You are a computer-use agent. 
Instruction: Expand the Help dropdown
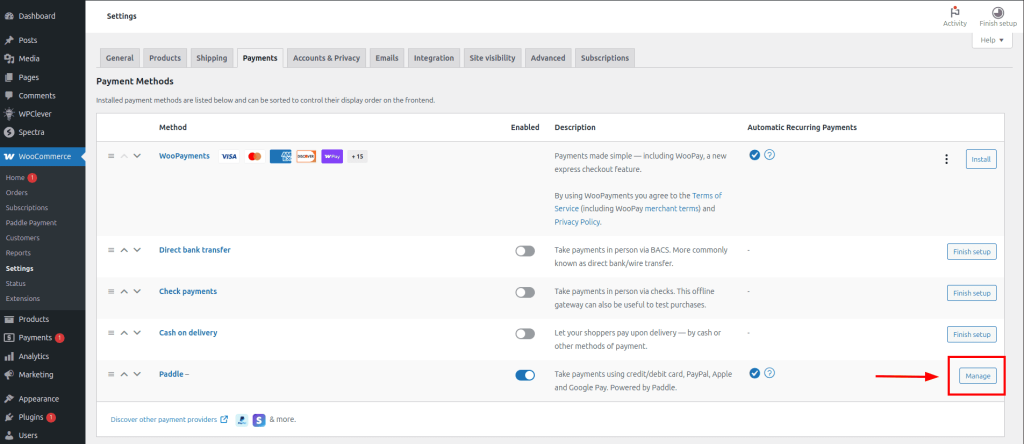pyautogui.click(x=992, y=40)
